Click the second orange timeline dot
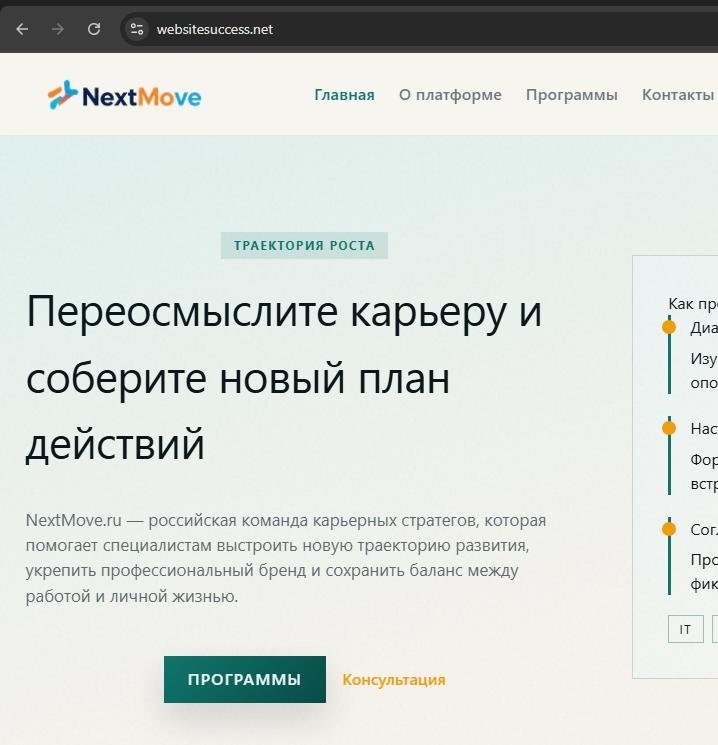Image resolution: width=718 pixels, height=745 pixels. tap(669, 428)
